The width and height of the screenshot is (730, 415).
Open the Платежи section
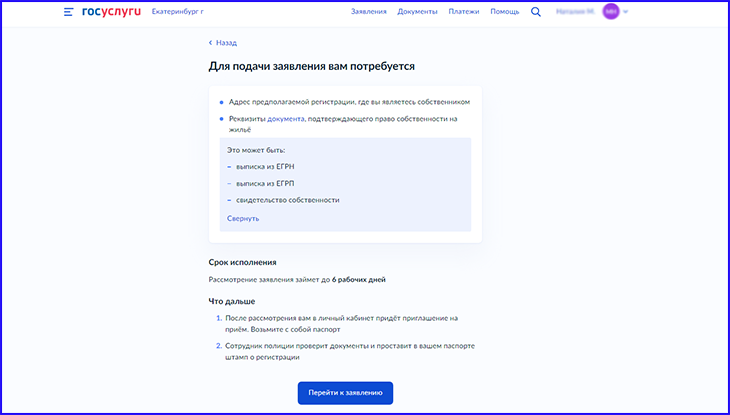464,12
